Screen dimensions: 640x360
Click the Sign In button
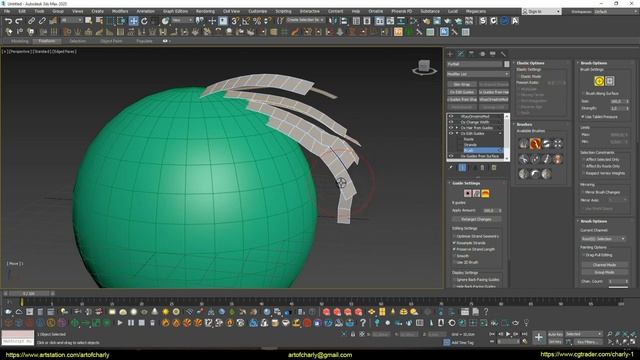[x=541, y=11]
